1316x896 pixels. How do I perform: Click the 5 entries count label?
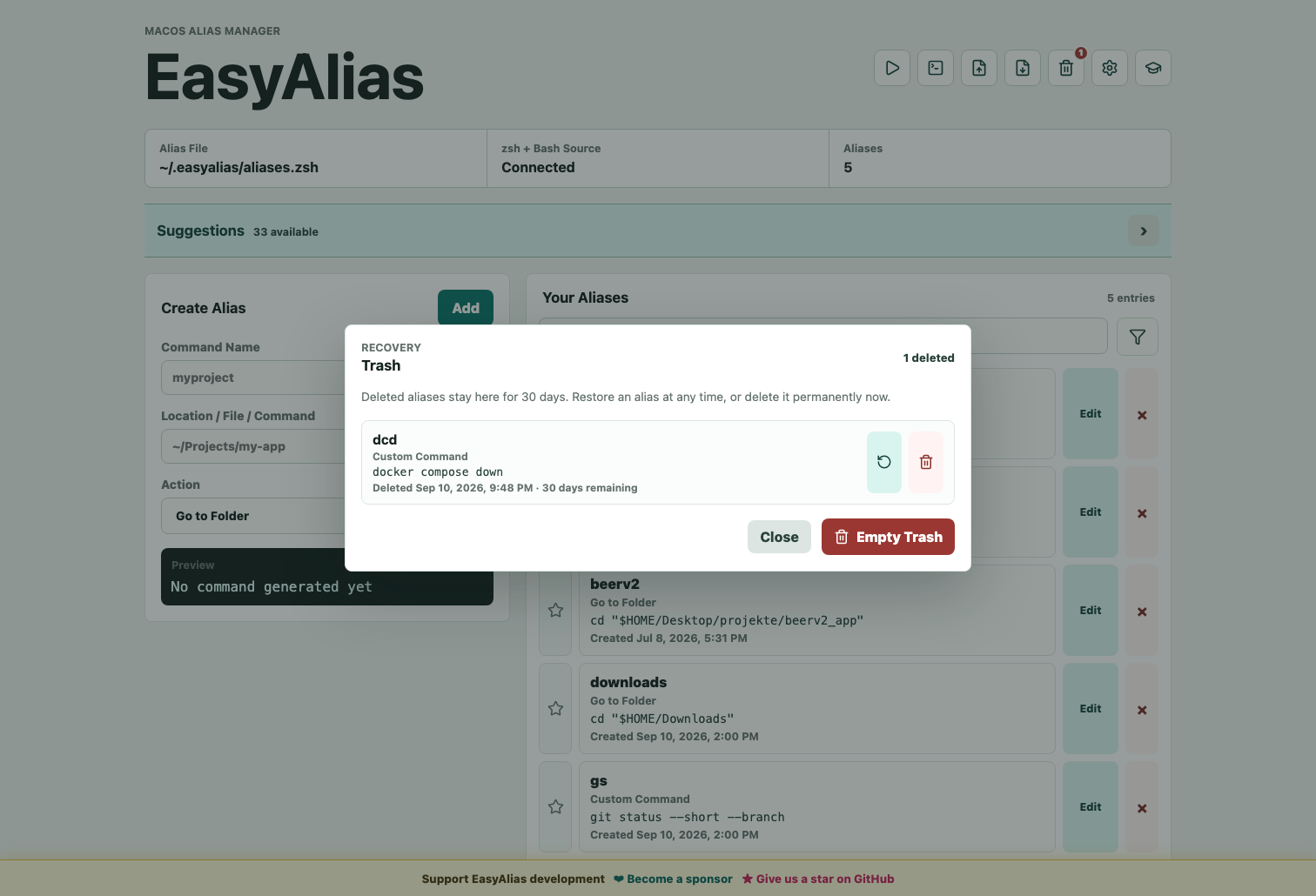coord(1131,298)
